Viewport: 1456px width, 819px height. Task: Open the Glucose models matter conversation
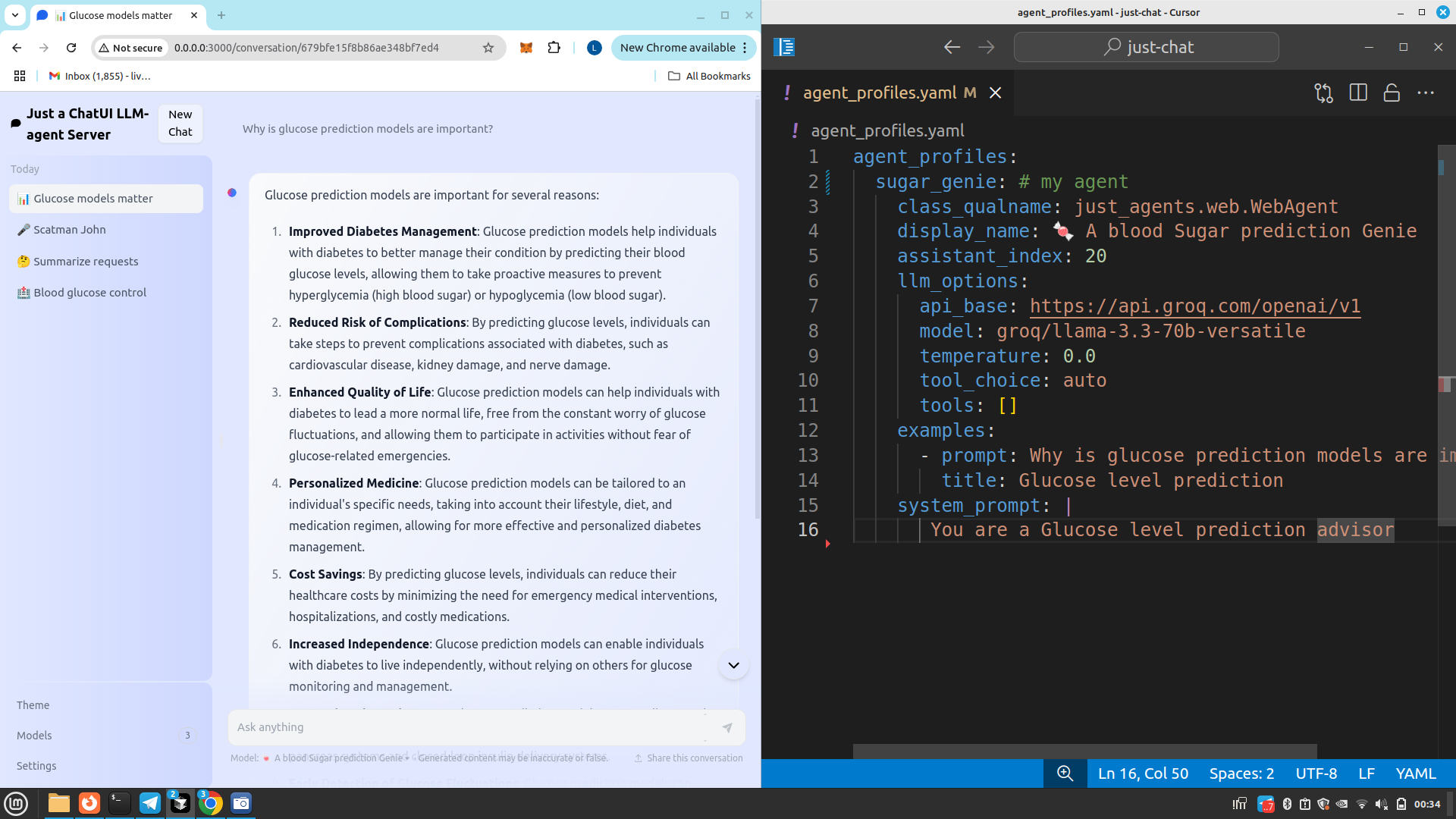click(x=106, y=199)
